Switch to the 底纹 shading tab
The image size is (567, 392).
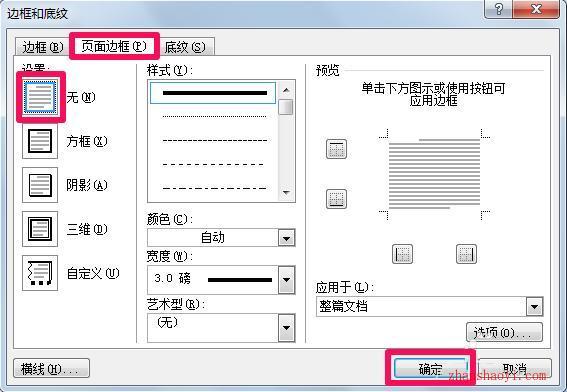185,47
